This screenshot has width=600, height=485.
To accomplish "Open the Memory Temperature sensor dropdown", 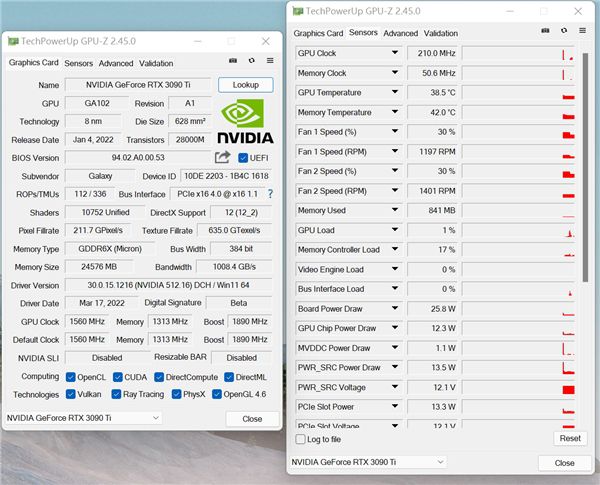I will point(395,112).
